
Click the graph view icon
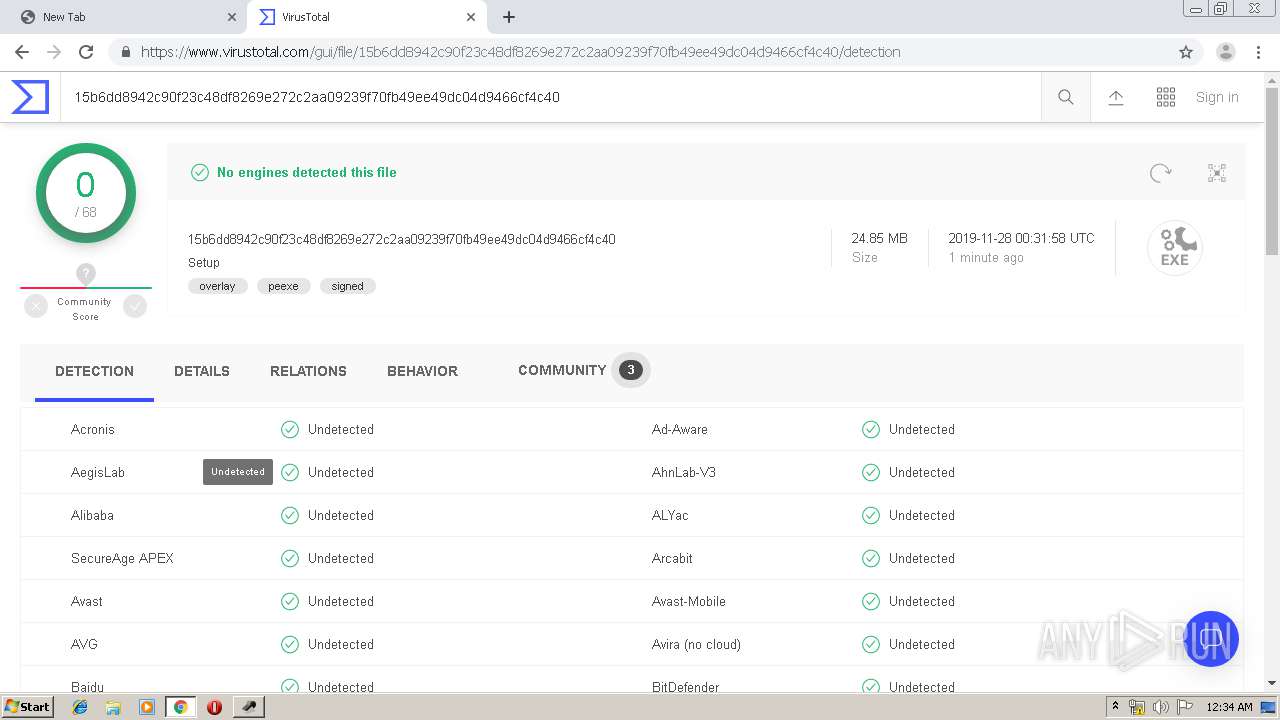[x=1217, y=173]
